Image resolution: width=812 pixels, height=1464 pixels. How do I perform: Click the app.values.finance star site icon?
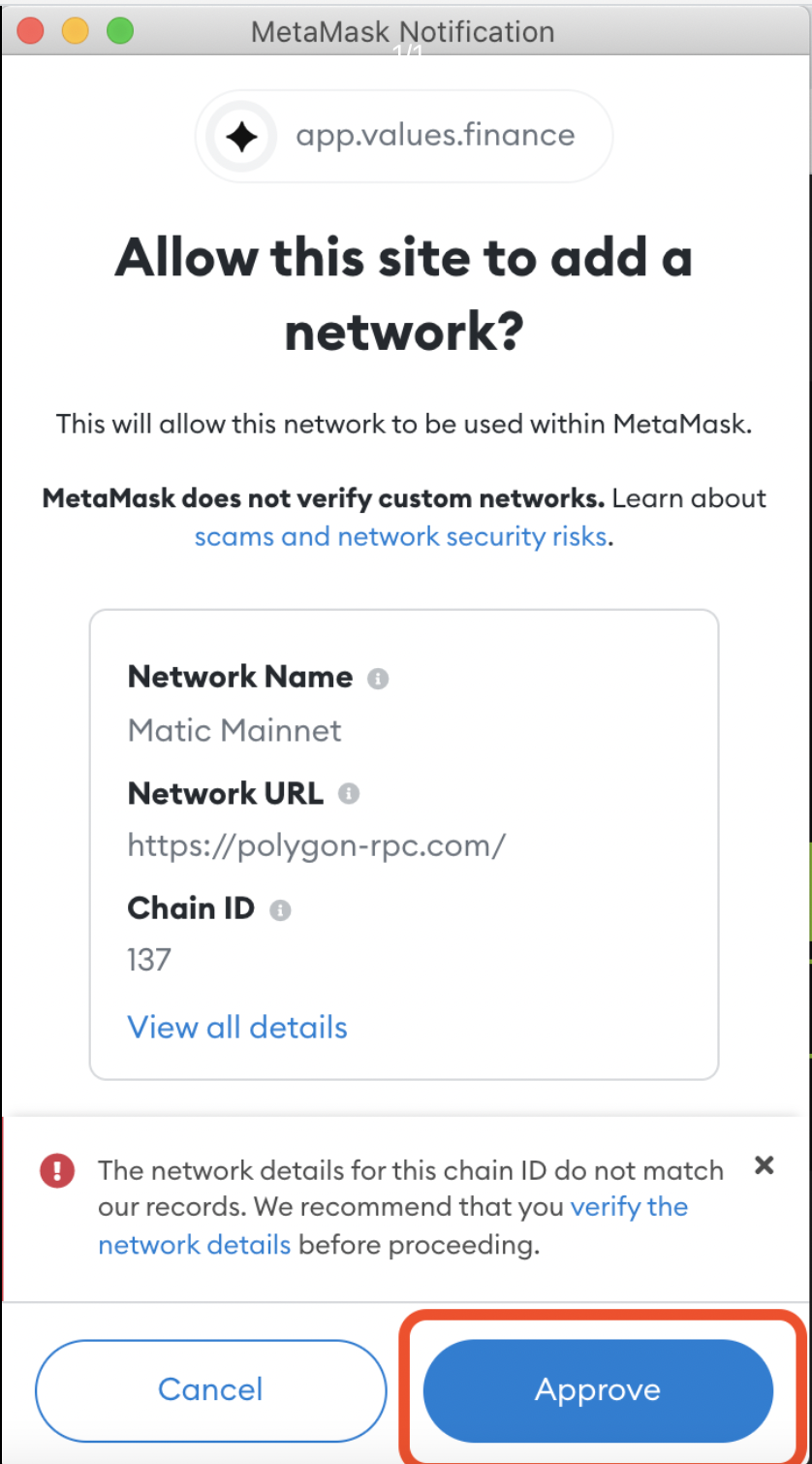tap(241, 137)
